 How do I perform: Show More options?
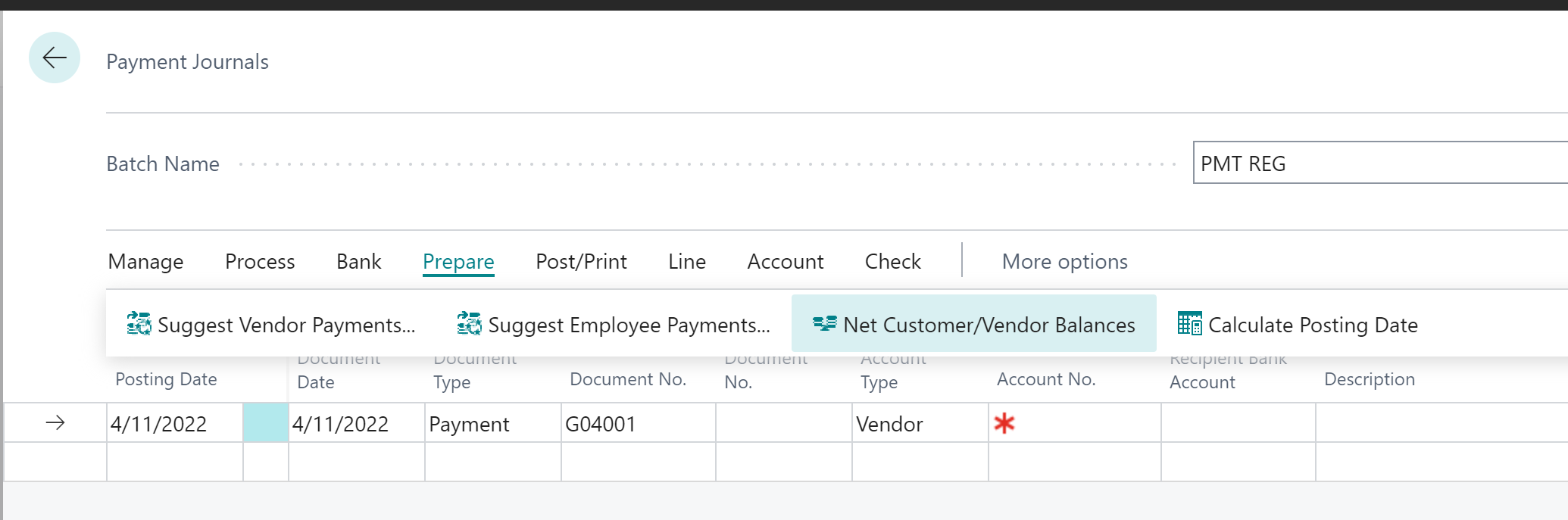[x=1065, y=262]
